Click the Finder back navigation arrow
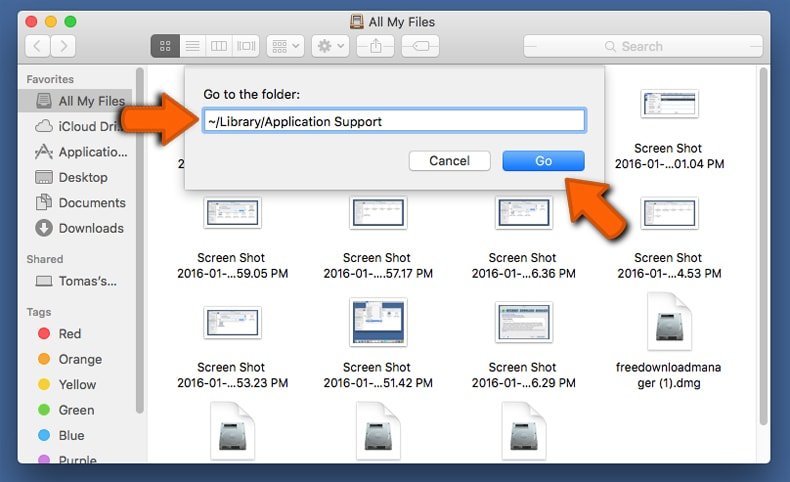790x482 pixels. (x=38, y=46)
